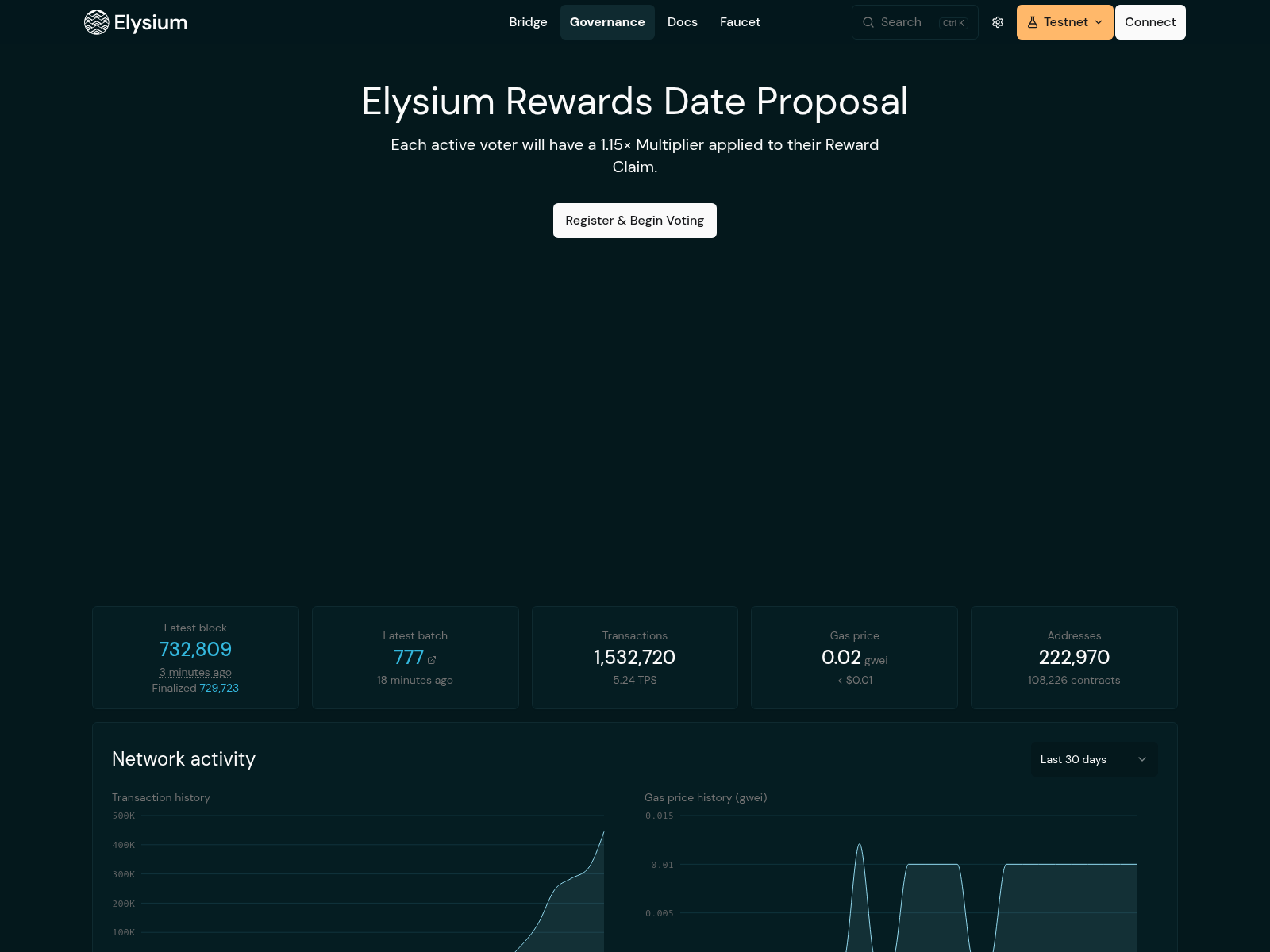Click the 5.24 TPS text
The width and height of the screenshot is (1270, 952).
pyautogui.click(x=635, y=680)
